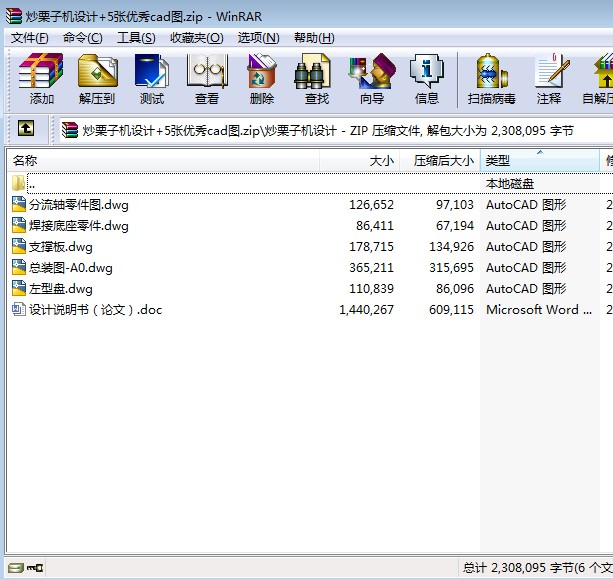Click the archive icon in address bar
Screen dimensions: 613x579
[70, 130]
